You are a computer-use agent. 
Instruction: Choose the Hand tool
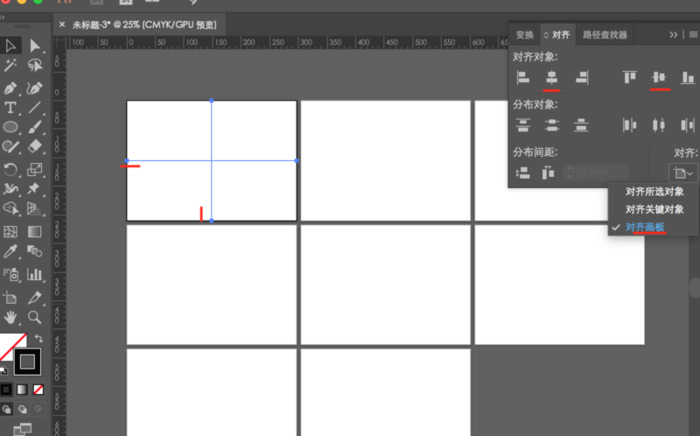click(x=11, y=317)
